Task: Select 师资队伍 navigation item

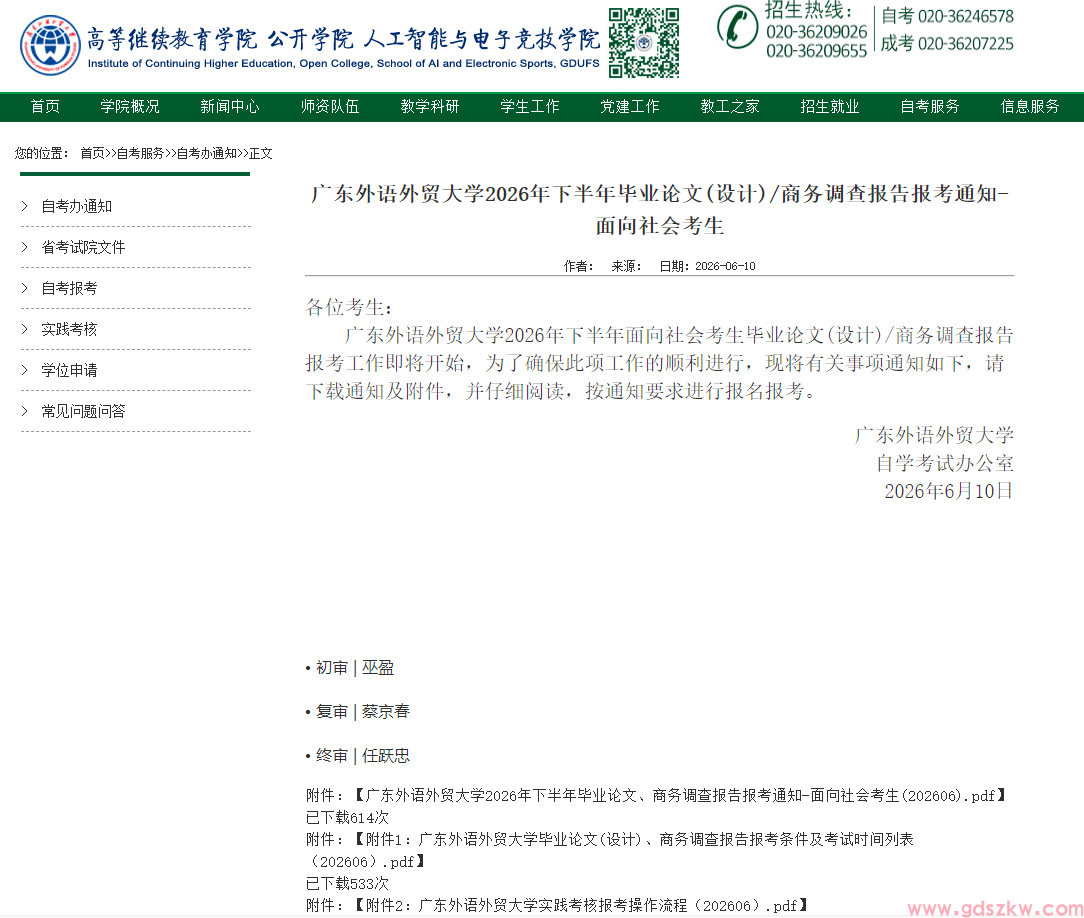Action: (330, 106)
